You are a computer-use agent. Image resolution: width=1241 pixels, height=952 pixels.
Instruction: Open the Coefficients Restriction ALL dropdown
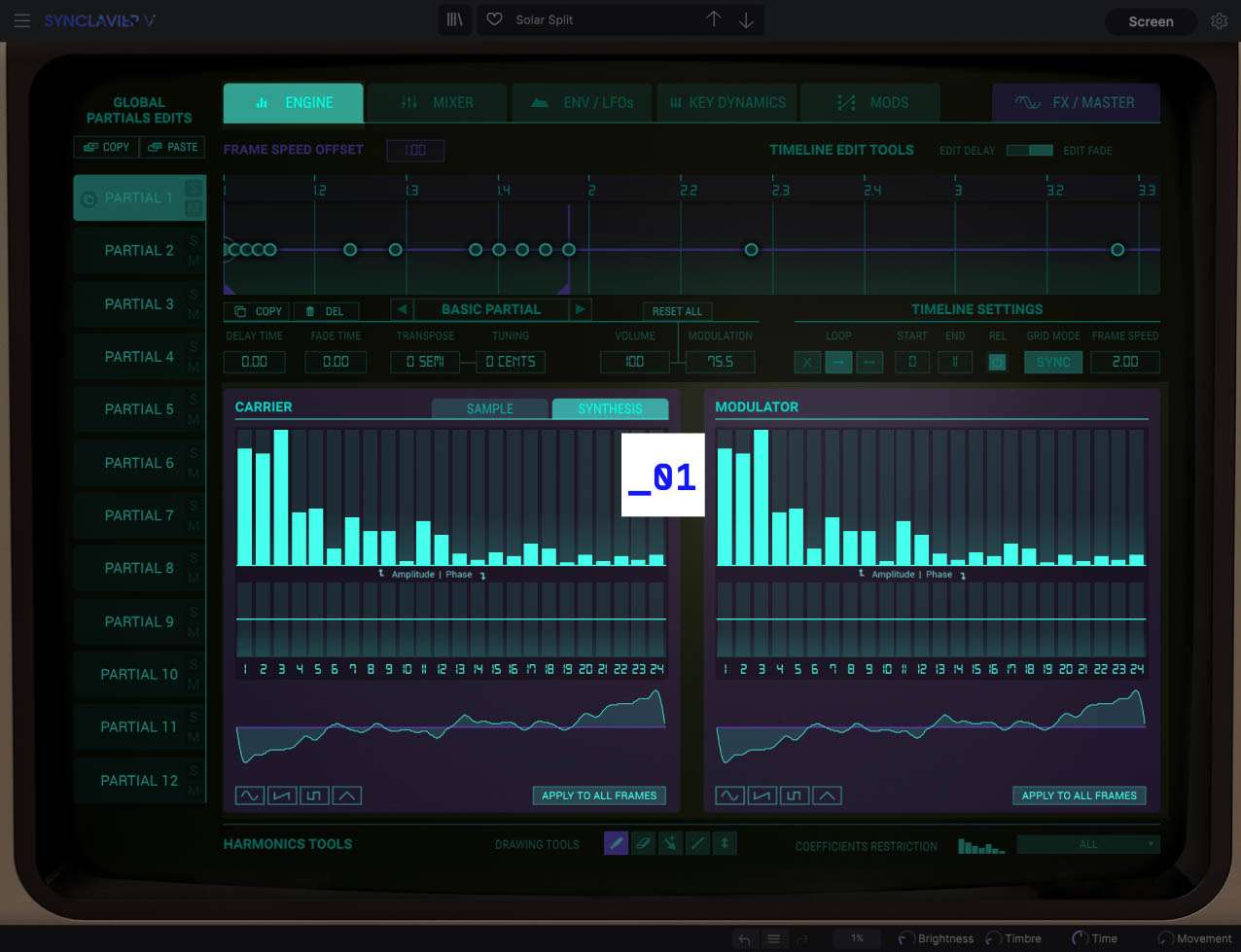tap(1087, 844)
